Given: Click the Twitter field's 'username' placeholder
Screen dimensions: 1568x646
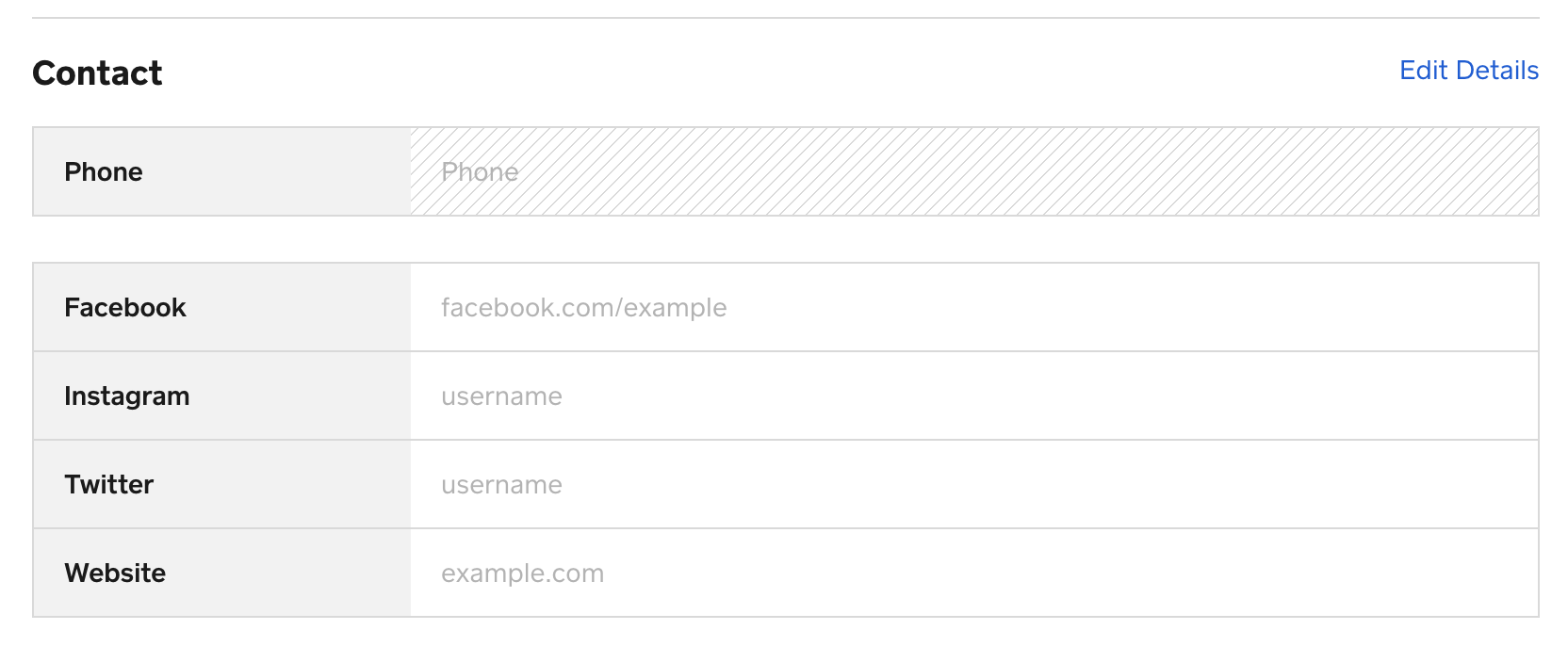Looking at the screenshot, I should [501, 485].
